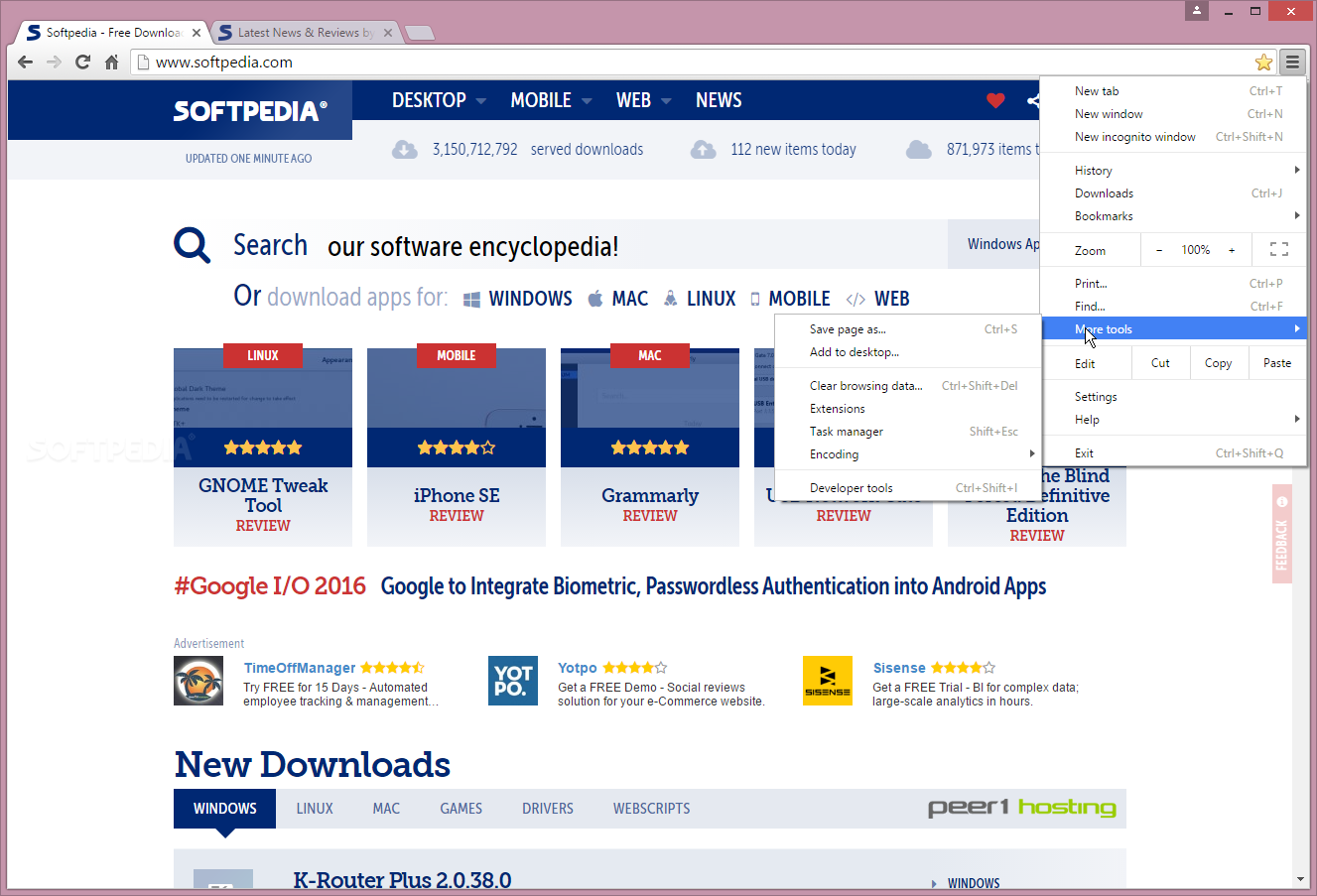Screen dimensions: 1317x896
Task: Click the Paste button in Edit row
Action: (1277, 363)
